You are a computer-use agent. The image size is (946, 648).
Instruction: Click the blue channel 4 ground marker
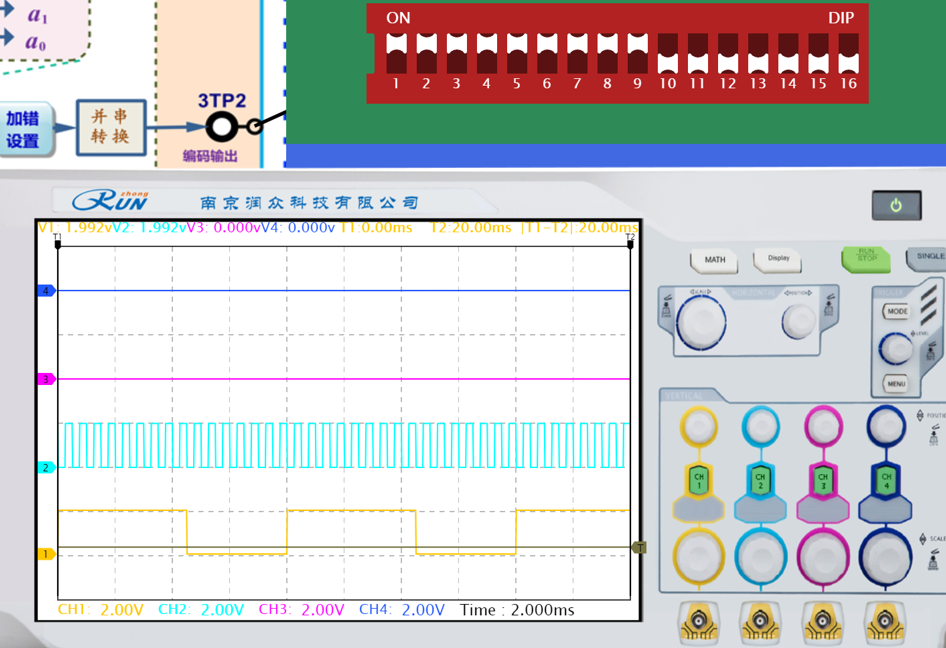pos(45,291)
